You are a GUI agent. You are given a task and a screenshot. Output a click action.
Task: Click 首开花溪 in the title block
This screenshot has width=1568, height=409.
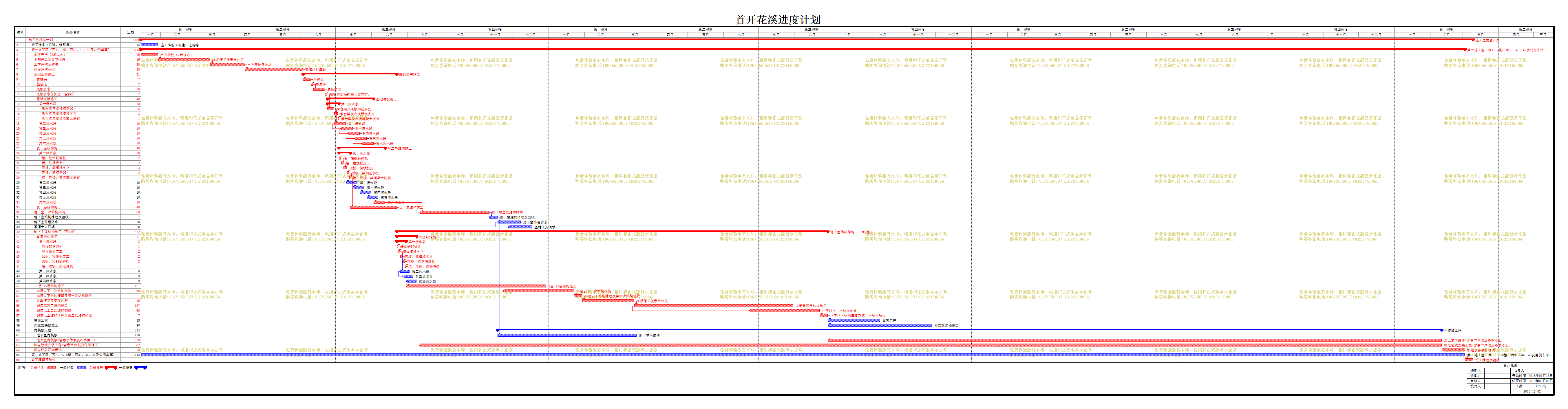pos(1511,365)
